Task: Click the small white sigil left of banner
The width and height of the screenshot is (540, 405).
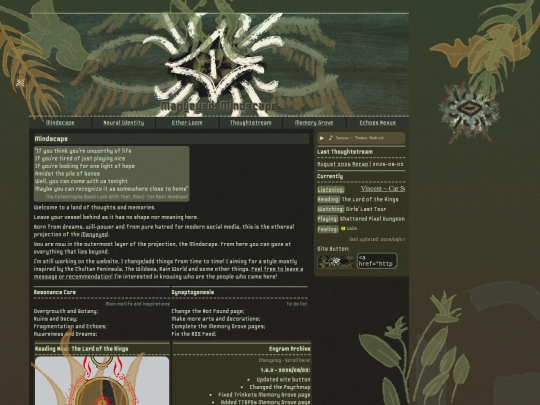Action: coord(21,82)
